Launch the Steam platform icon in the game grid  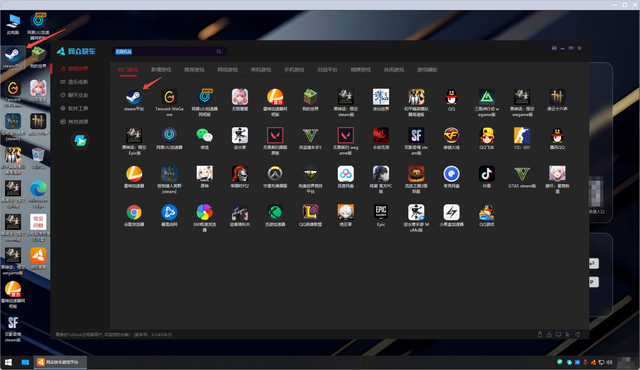(x=133, y=97)
